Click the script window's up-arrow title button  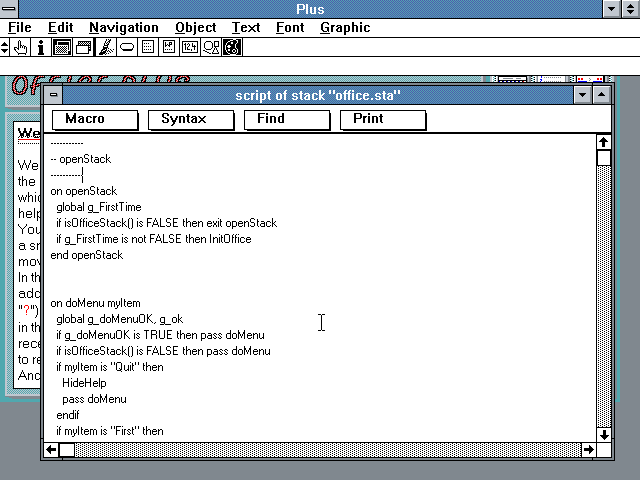click(602, 95)
